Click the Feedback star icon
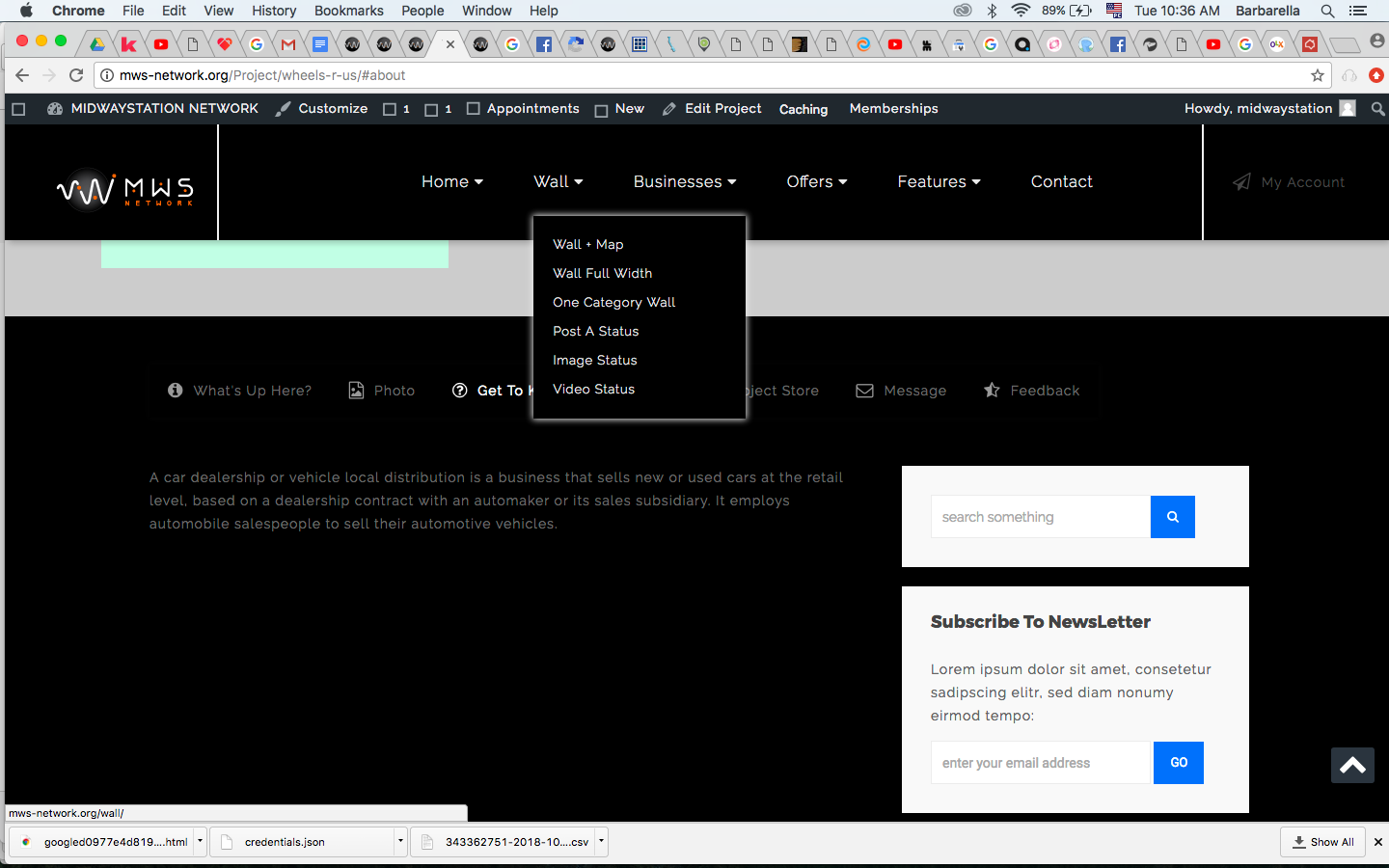This screenshot has height=868, width=1389. (992, 390)
